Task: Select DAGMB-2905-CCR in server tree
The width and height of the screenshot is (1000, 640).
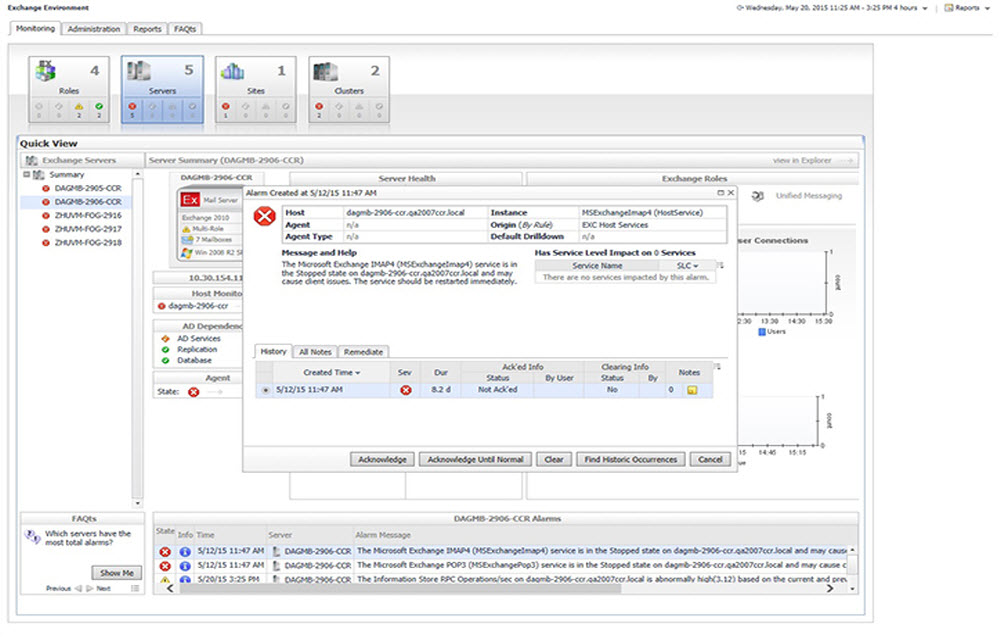Action: pyautogui.click(x=88, y=188)
